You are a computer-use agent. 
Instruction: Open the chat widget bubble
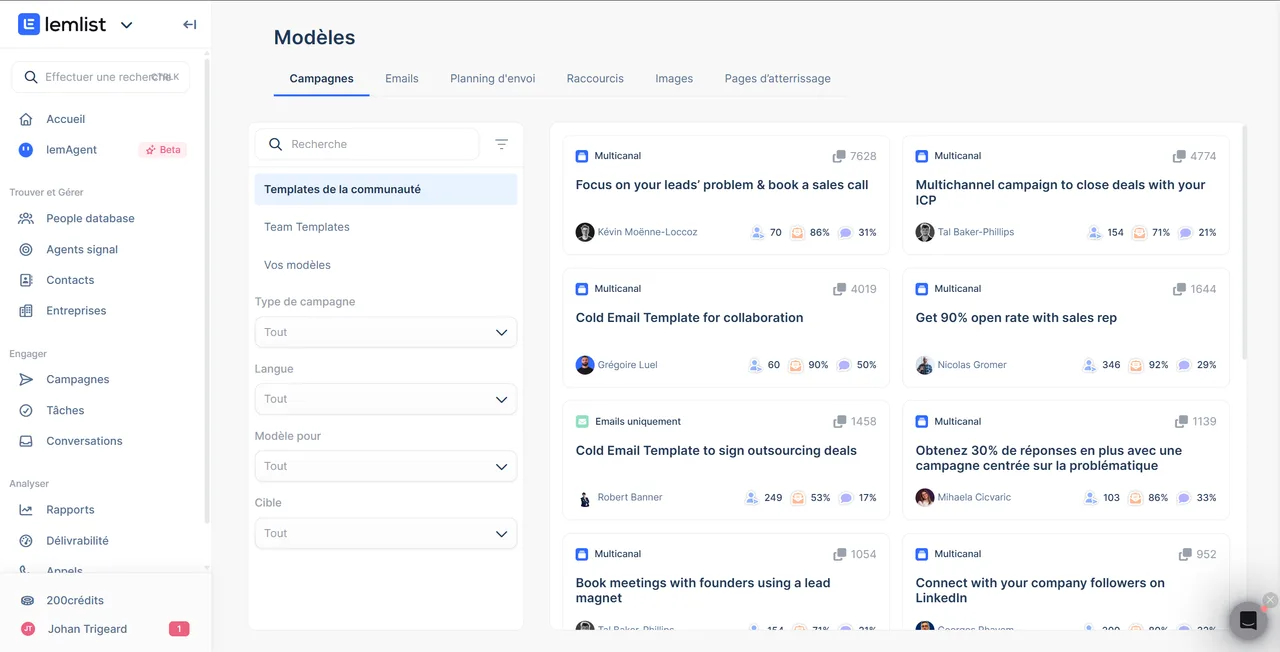(x=1248, y=620)
